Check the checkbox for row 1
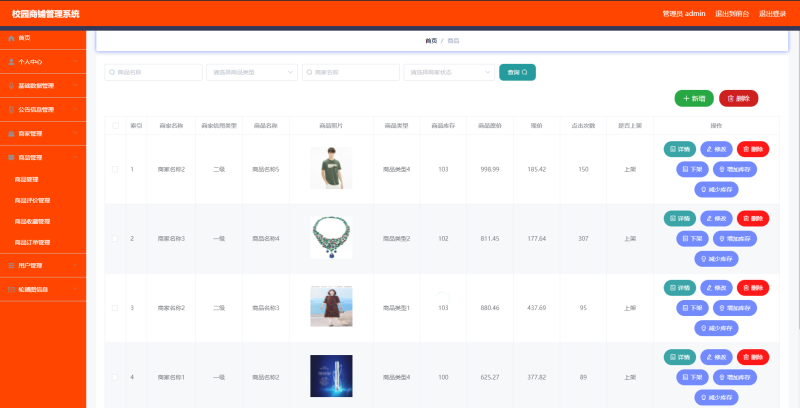Screen dimensions: 800x408 click(115, 169)
